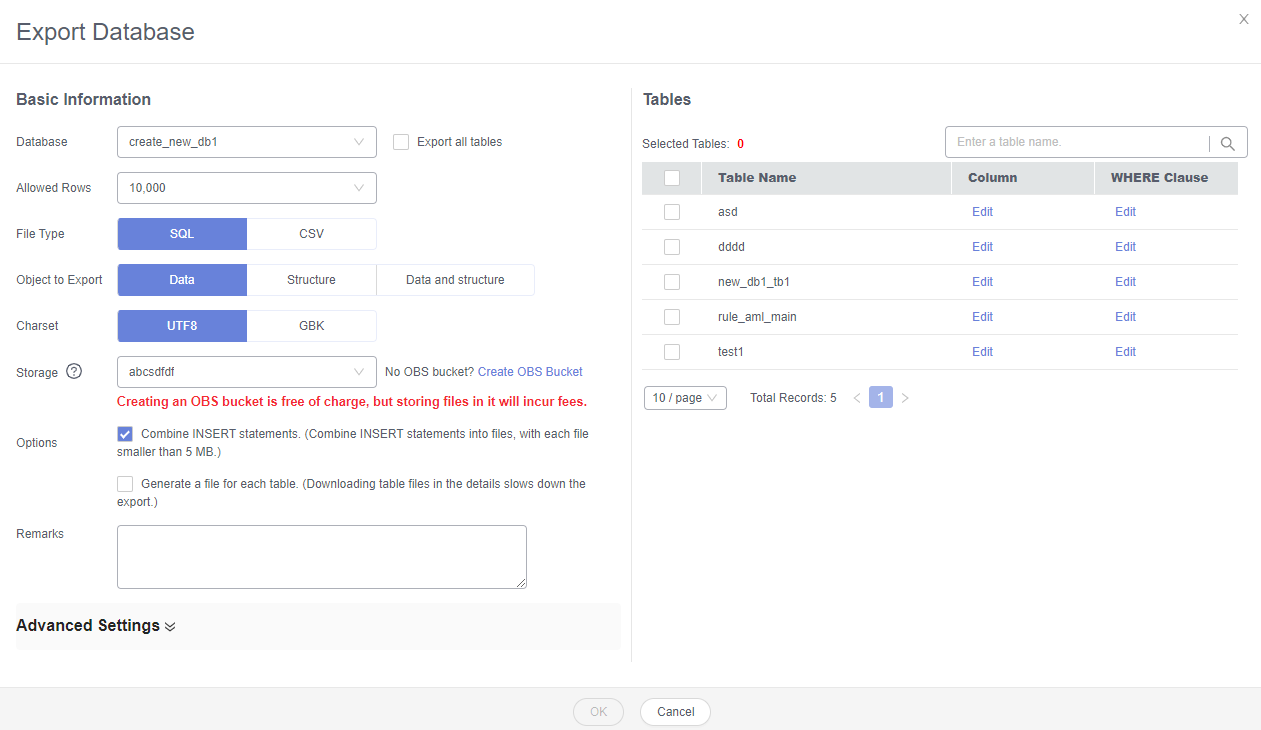This screenshot has width=1261, height=730.
Task: Close the Export Database dialog
Action: click(x=1244, y=19)
